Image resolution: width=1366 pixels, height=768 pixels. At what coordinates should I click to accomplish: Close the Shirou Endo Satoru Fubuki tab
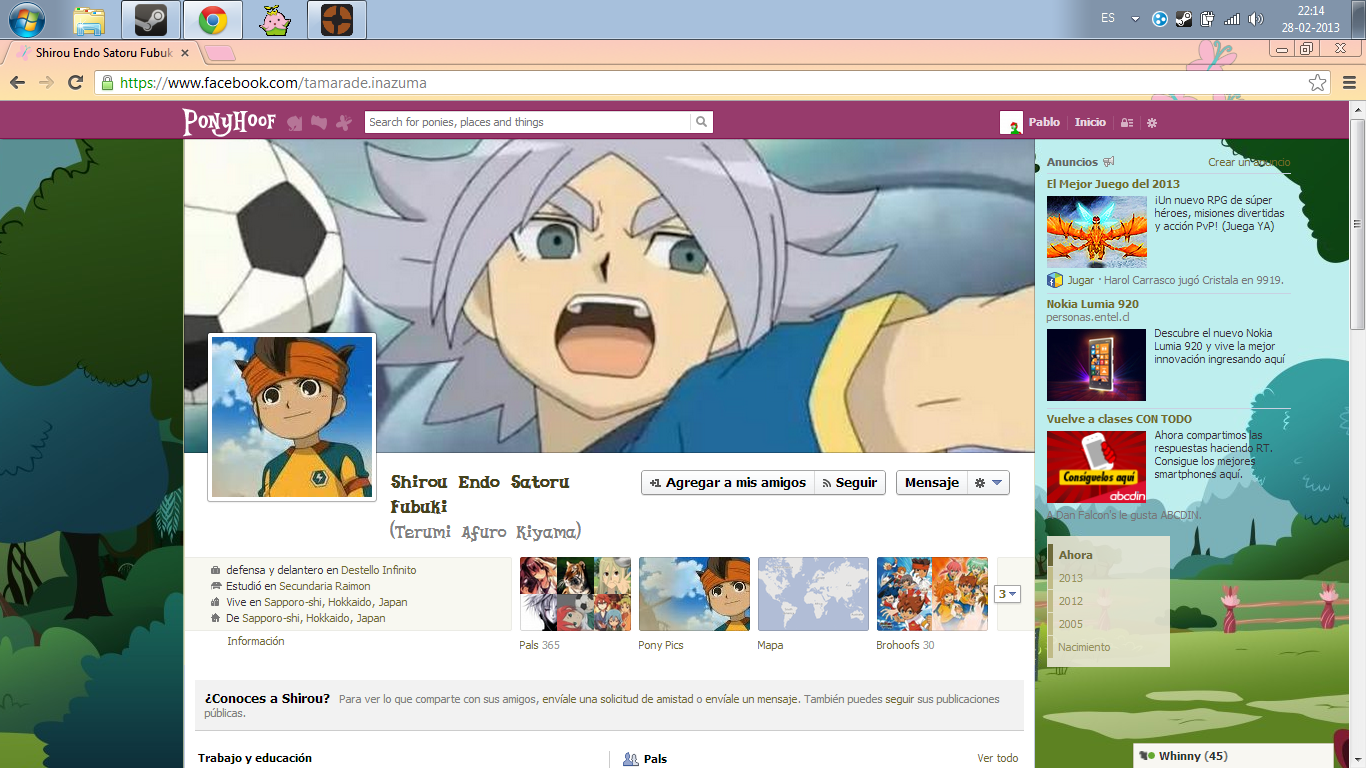185,52
